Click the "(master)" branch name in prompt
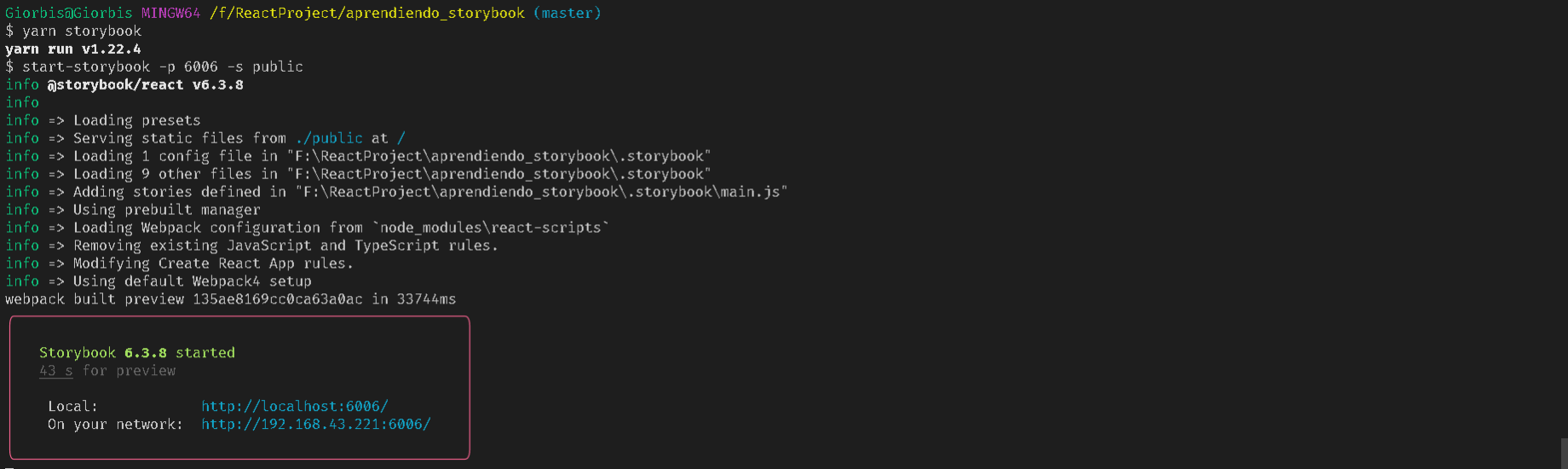1568x469 pixels. pyautogui.click(x=567, y=13)
